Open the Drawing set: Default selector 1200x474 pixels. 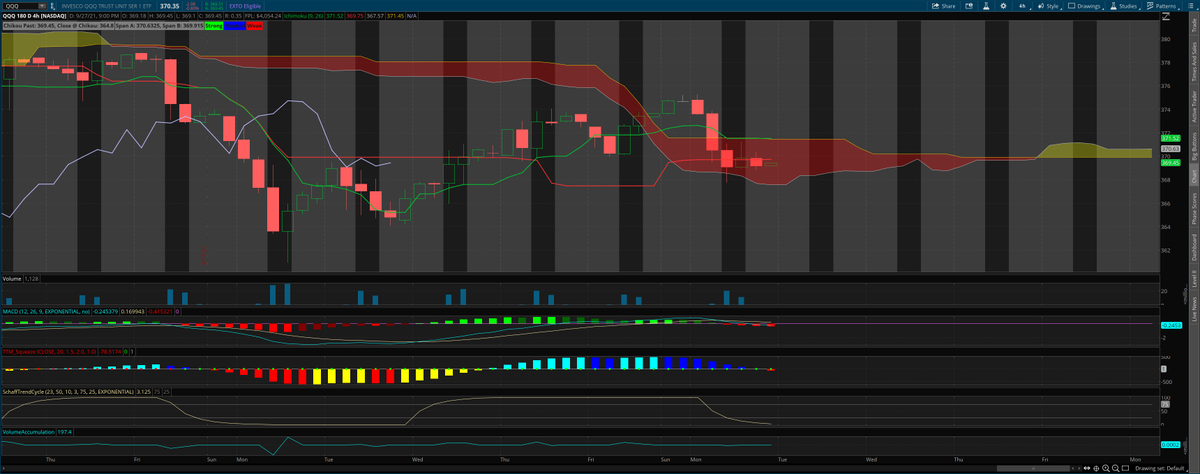(1160, 468)
